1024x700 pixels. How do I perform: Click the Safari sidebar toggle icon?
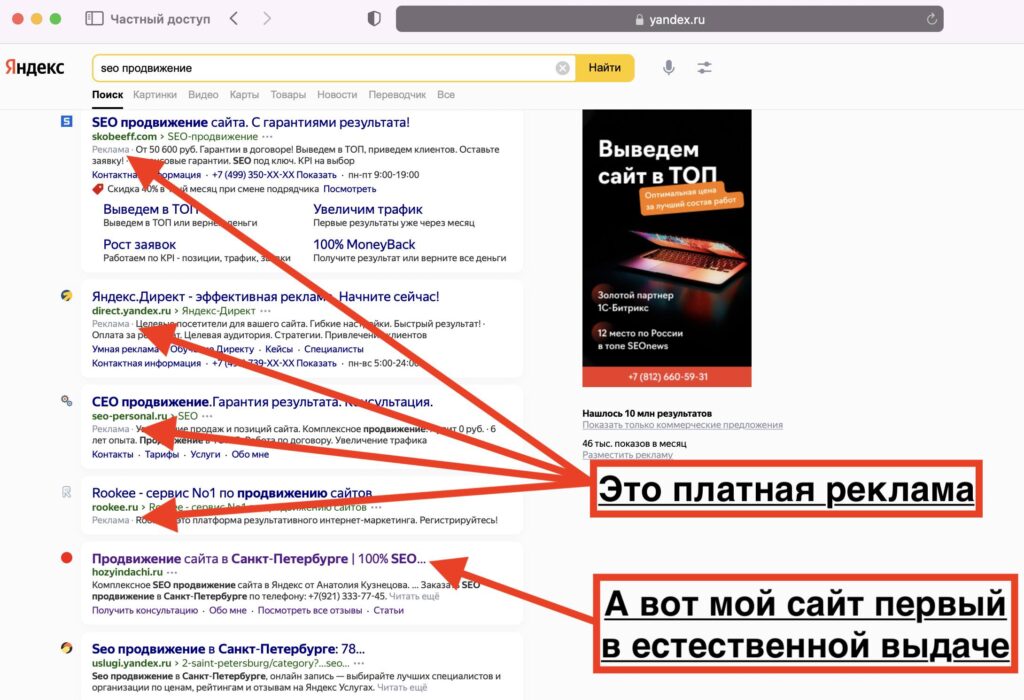tap(94, 19)
